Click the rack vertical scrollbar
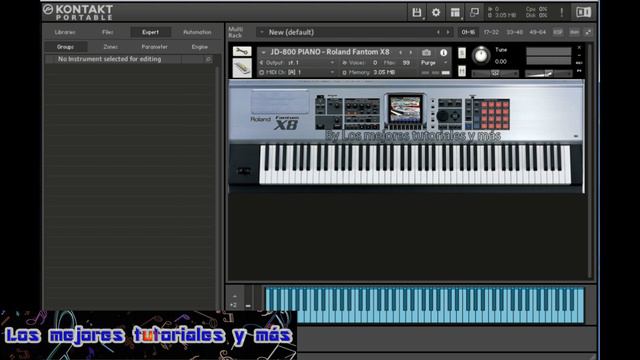The height and width of the screenshot is (360, 640). pos(589,161)
